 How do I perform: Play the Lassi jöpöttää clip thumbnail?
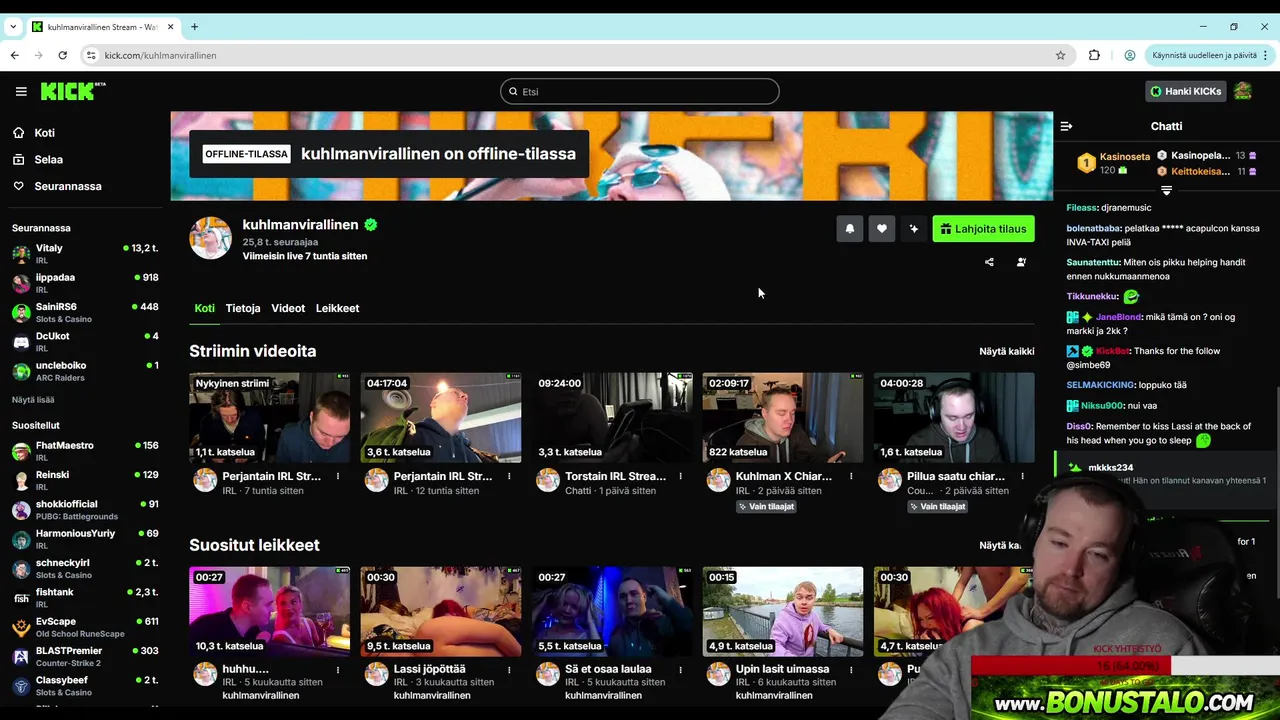coord(441,612)
